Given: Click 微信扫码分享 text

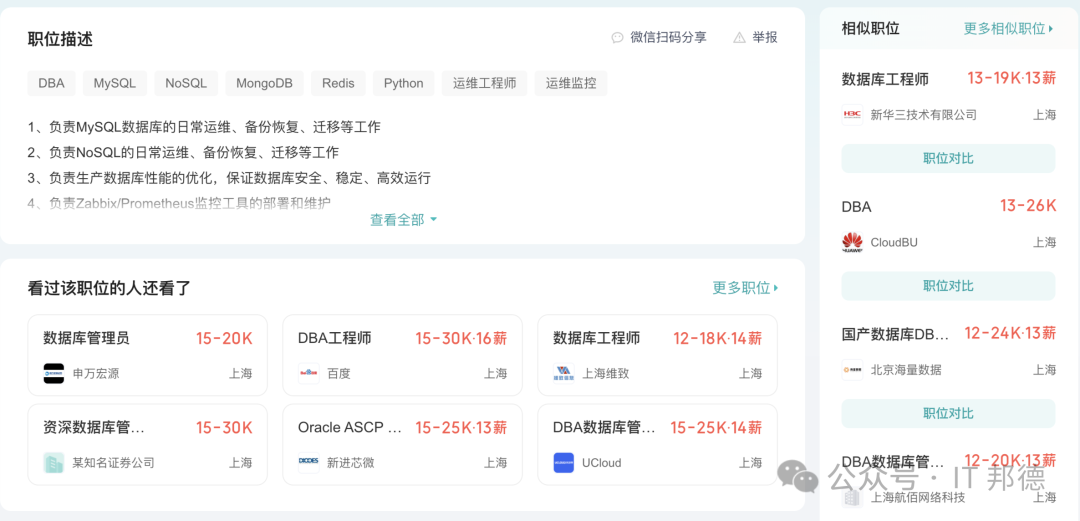Looking at the screenshot, I should click(668, 37).
